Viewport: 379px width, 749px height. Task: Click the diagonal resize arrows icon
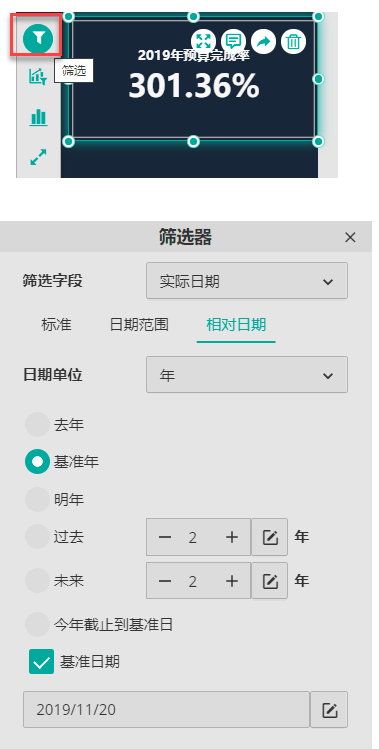point(38,157)
